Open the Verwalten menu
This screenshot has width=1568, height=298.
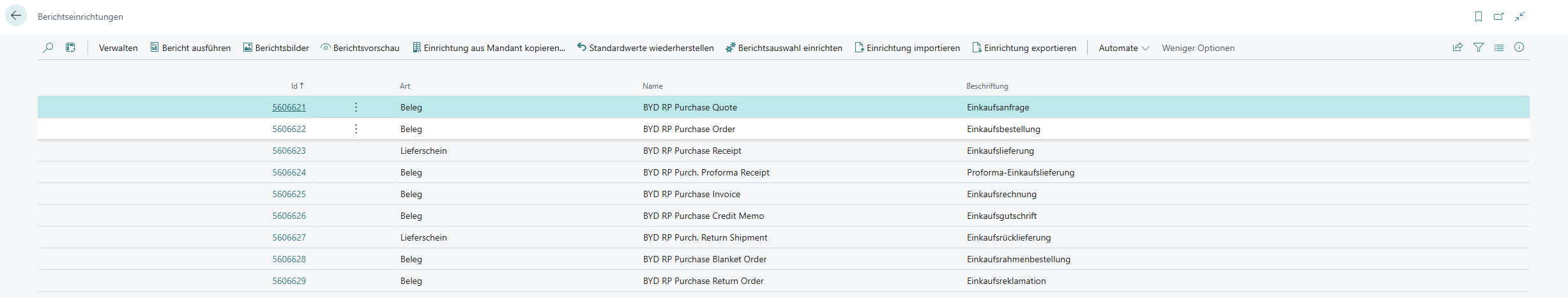point(118,48)
